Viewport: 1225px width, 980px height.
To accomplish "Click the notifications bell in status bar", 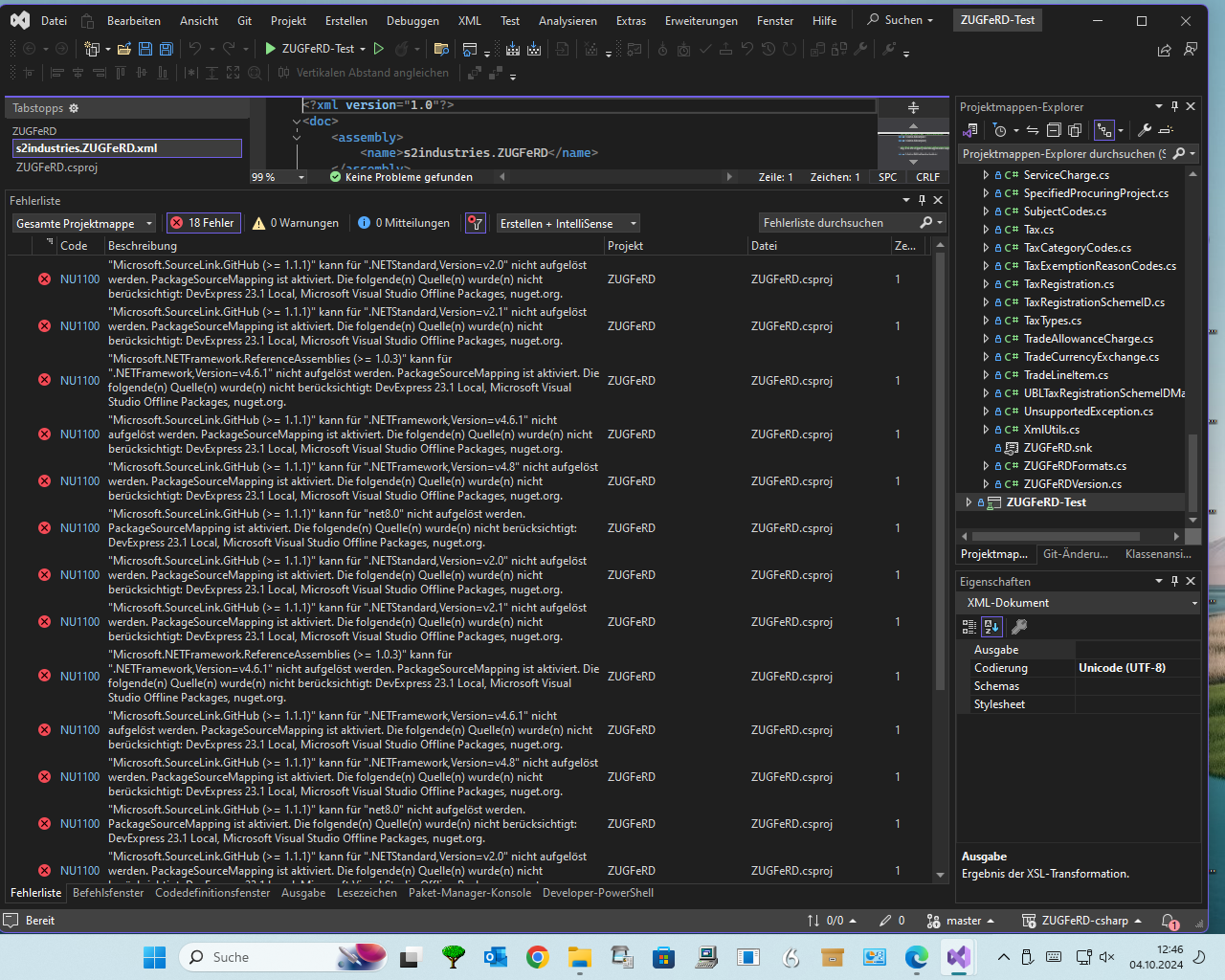I will [x=1169, y=921].
